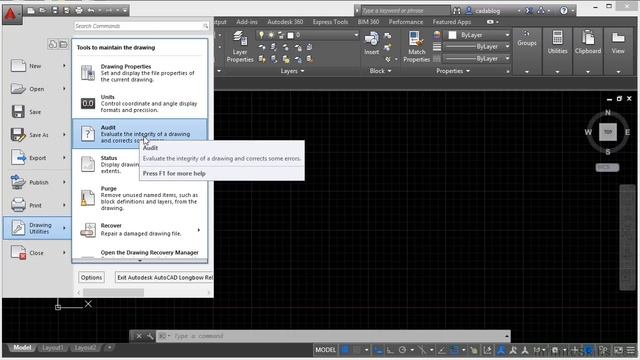The image size is (640, 360).
Task: Click the Status utility icon
Action: [88, 164]
